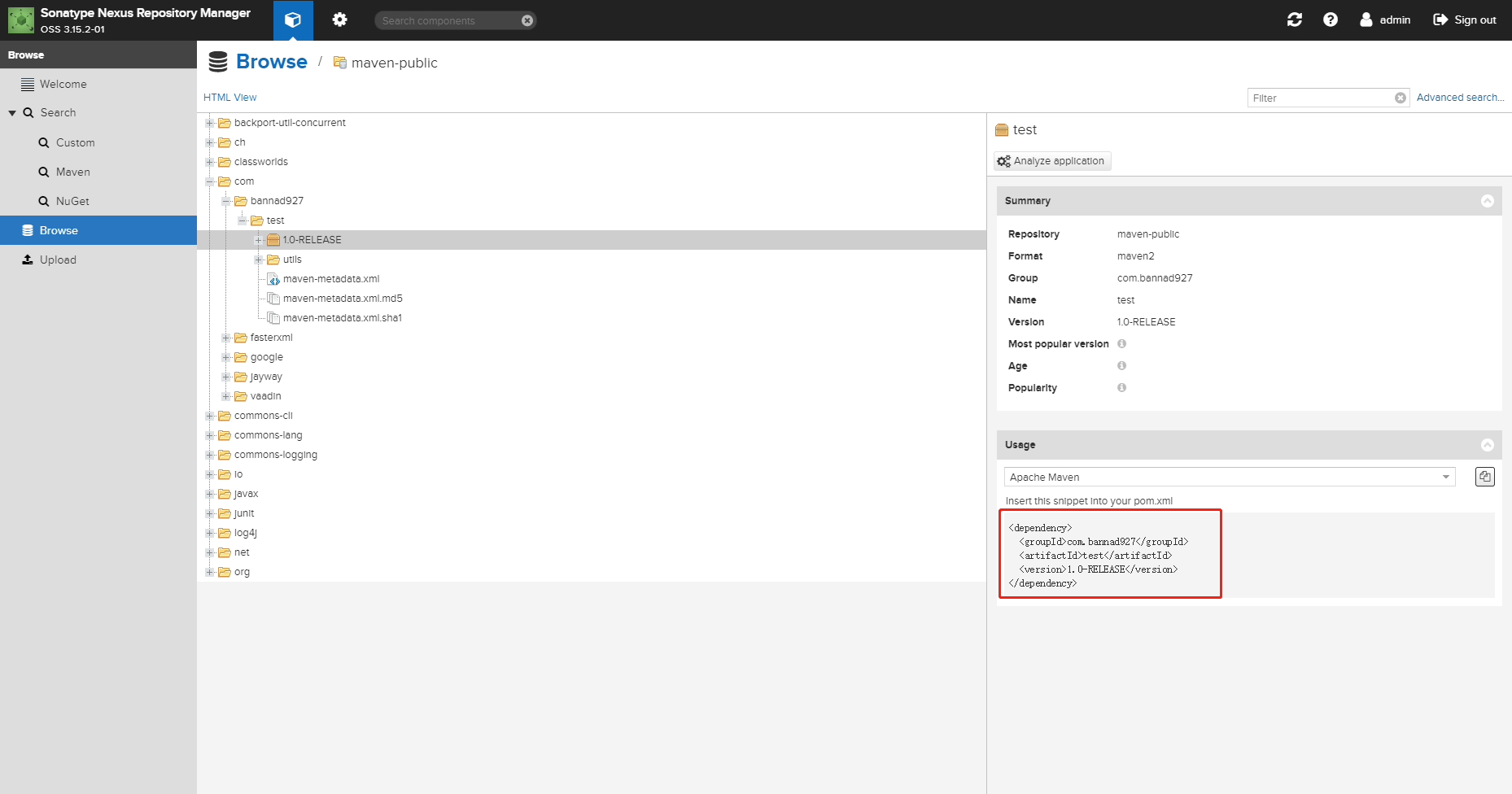
Task: Click the 1.0-RELEASE component icon
Action: 273,240
